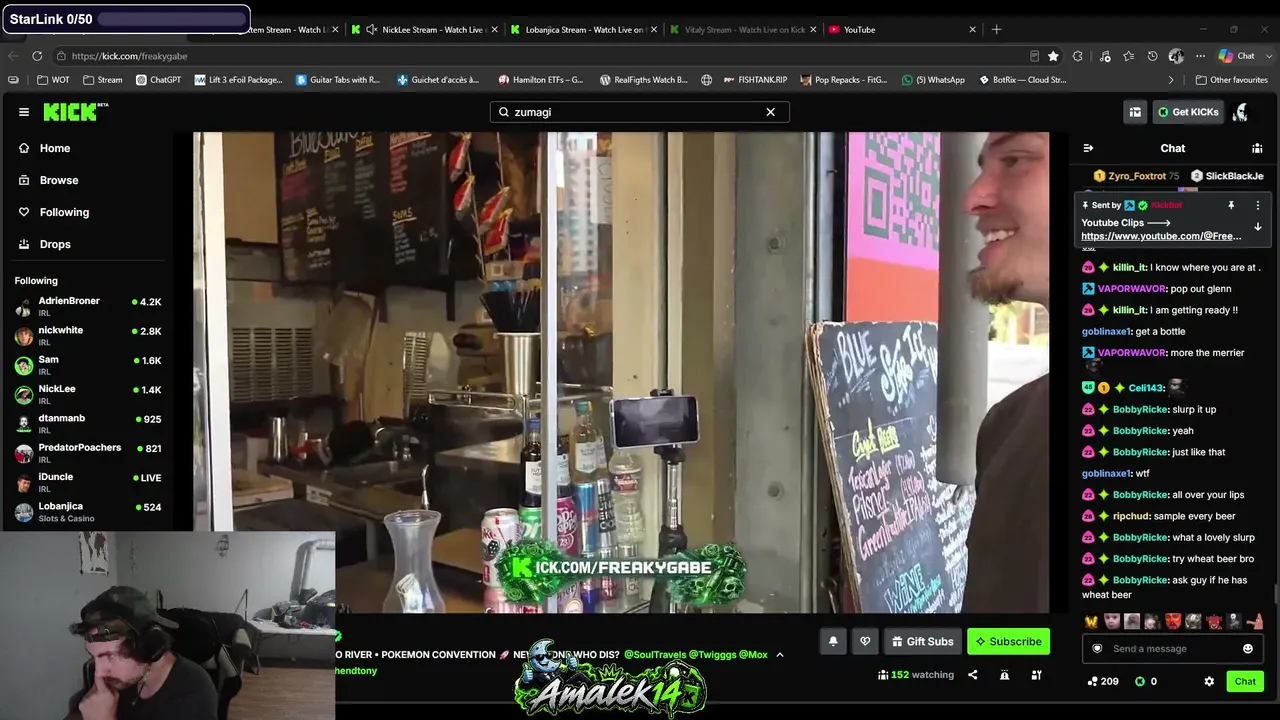Switch to the YouTube browser tab

[902, 30]
